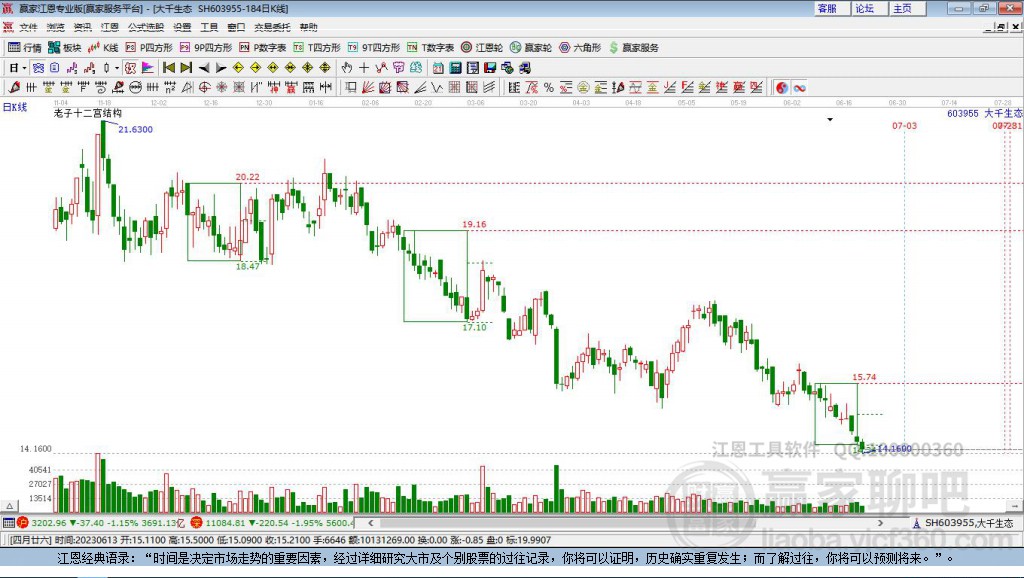The height and width of the screenshot is (578, 1024).
Task: Select the red polyline drawing tool
Action: [x=381, y=67]
